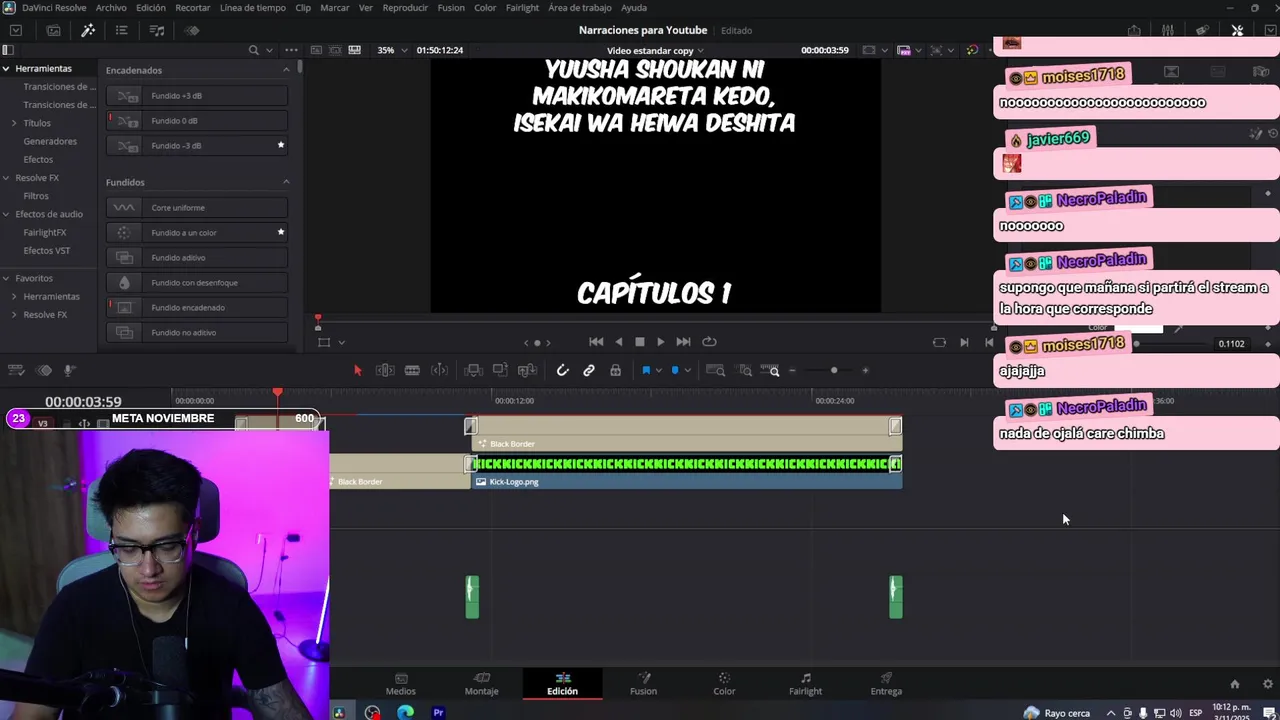Open timeline view options icon
1280x720 pixels.
(x=16, y=370)
